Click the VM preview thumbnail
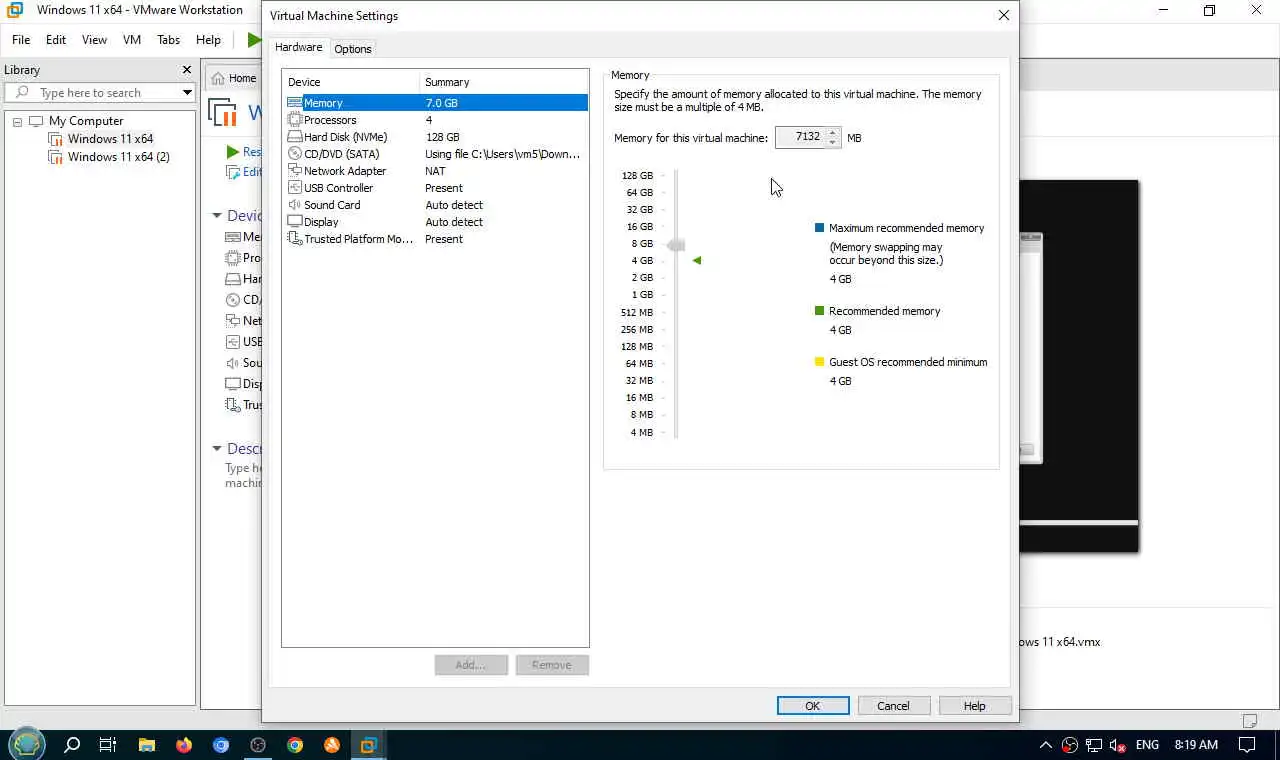Screen dimensions: 1280x760 click(x=1079, y=366)
